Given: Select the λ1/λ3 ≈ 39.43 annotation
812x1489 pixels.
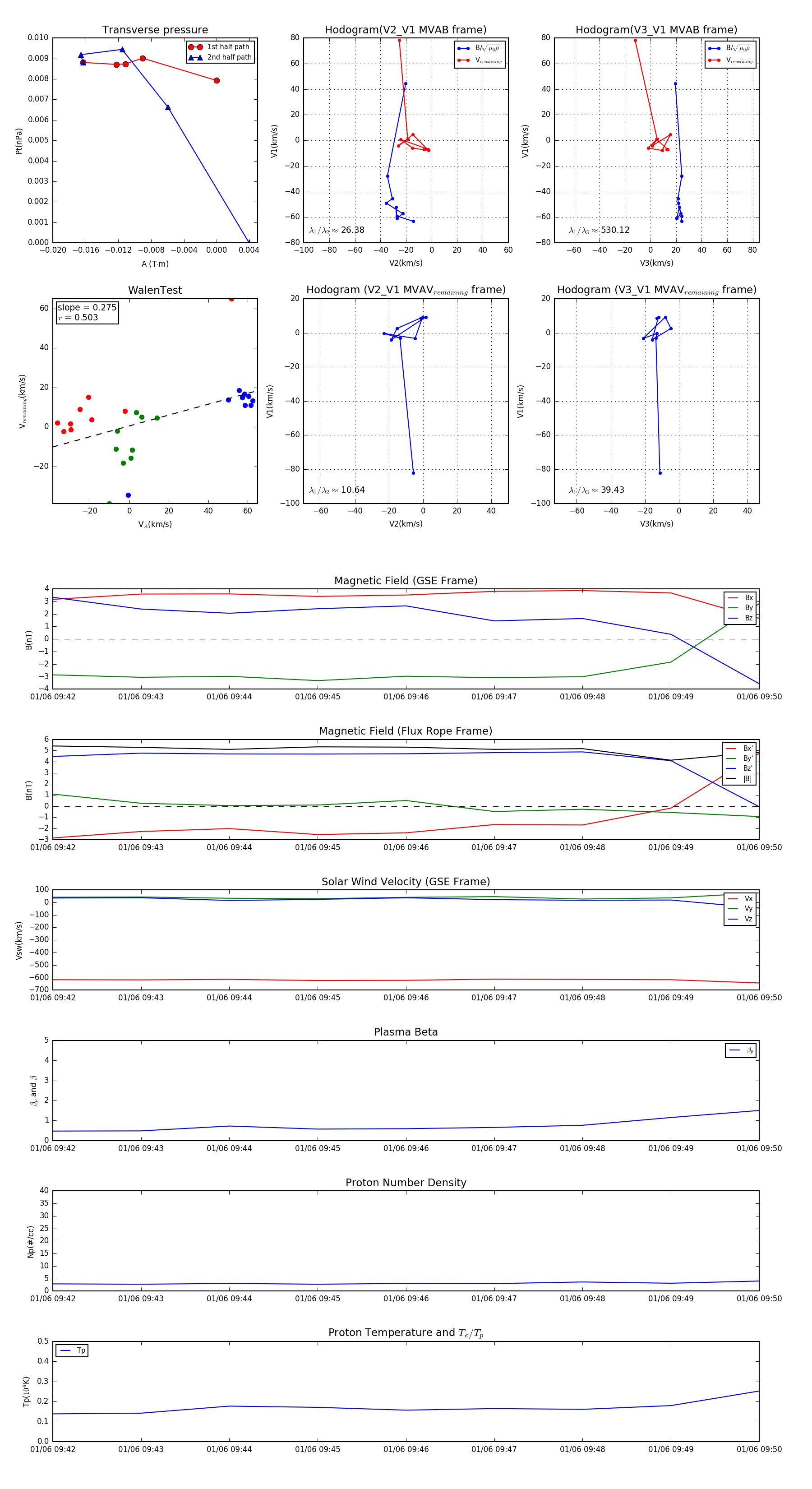Looking at the screenshot, I should pyautogui.click(x=596, y=490).
